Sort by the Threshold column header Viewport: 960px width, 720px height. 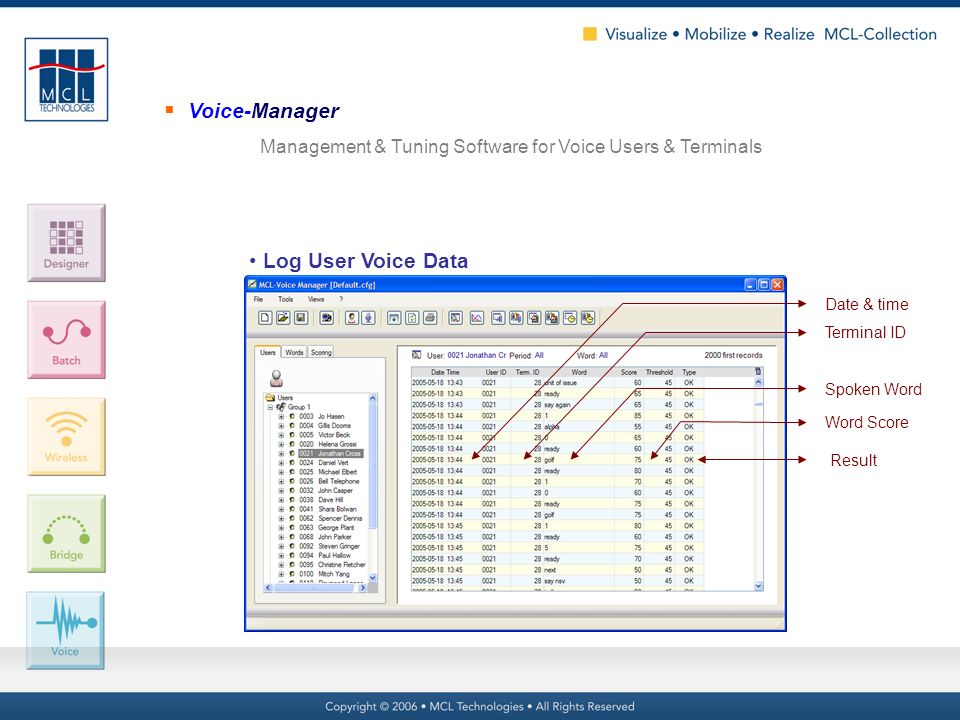(x=659, y=372)
